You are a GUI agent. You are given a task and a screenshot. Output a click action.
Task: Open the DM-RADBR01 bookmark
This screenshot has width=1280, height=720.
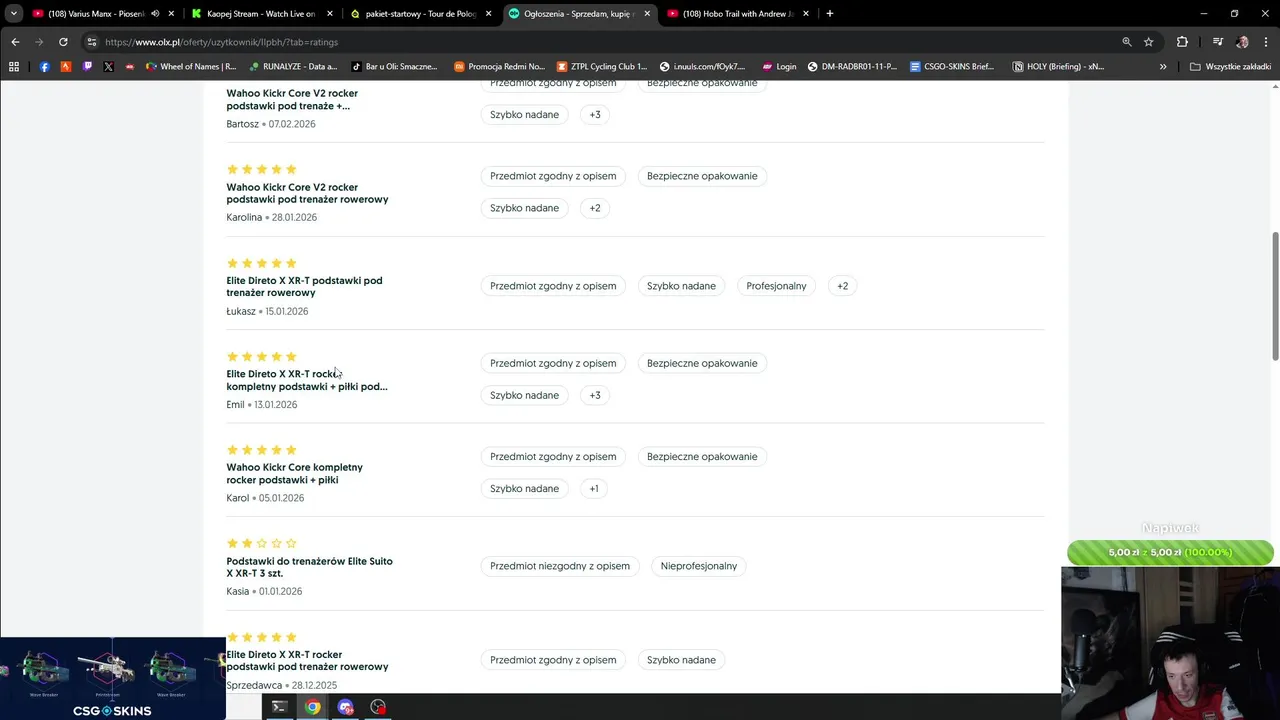pyautogui.click(x=852, y=66)
